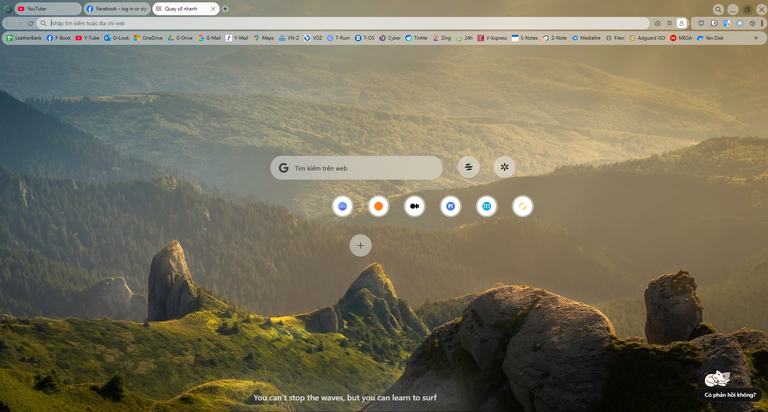Click the Google G logo in search box
This screenshot has width=768, height=412.
[x=284, y=168]
